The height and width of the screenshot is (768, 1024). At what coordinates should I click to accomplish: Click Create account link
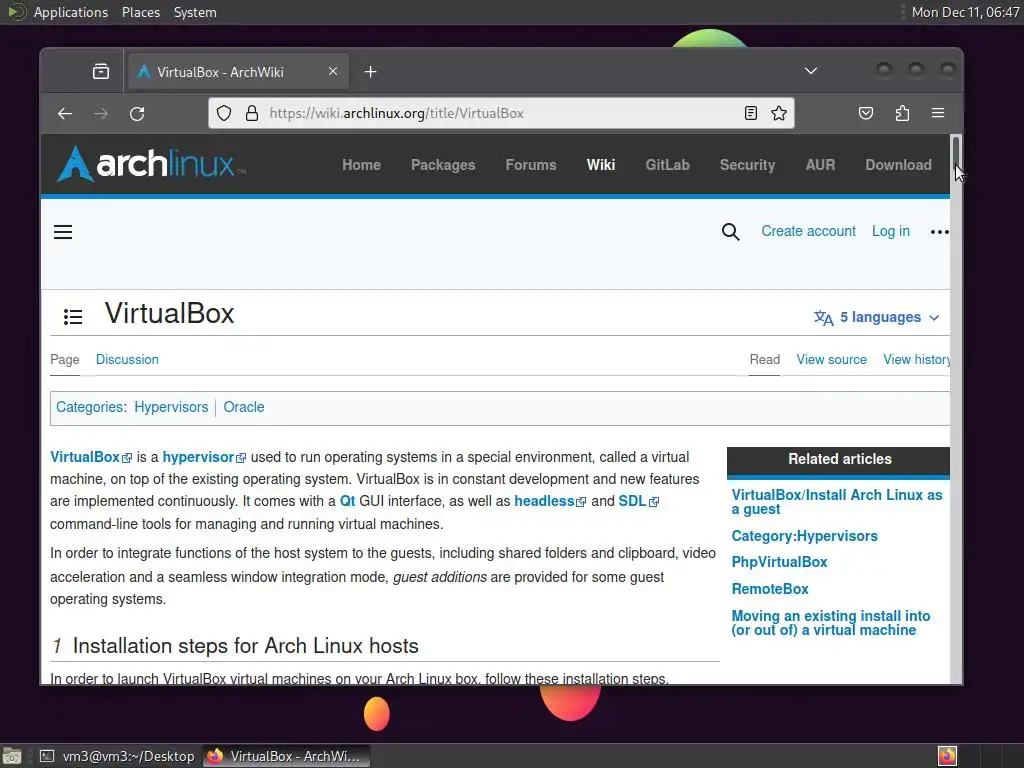(808, 231)
